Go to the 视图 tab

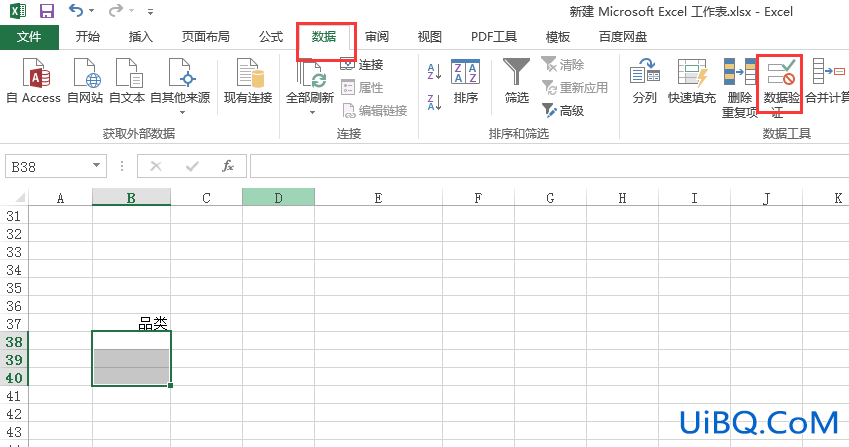click(x=429, y=37)
